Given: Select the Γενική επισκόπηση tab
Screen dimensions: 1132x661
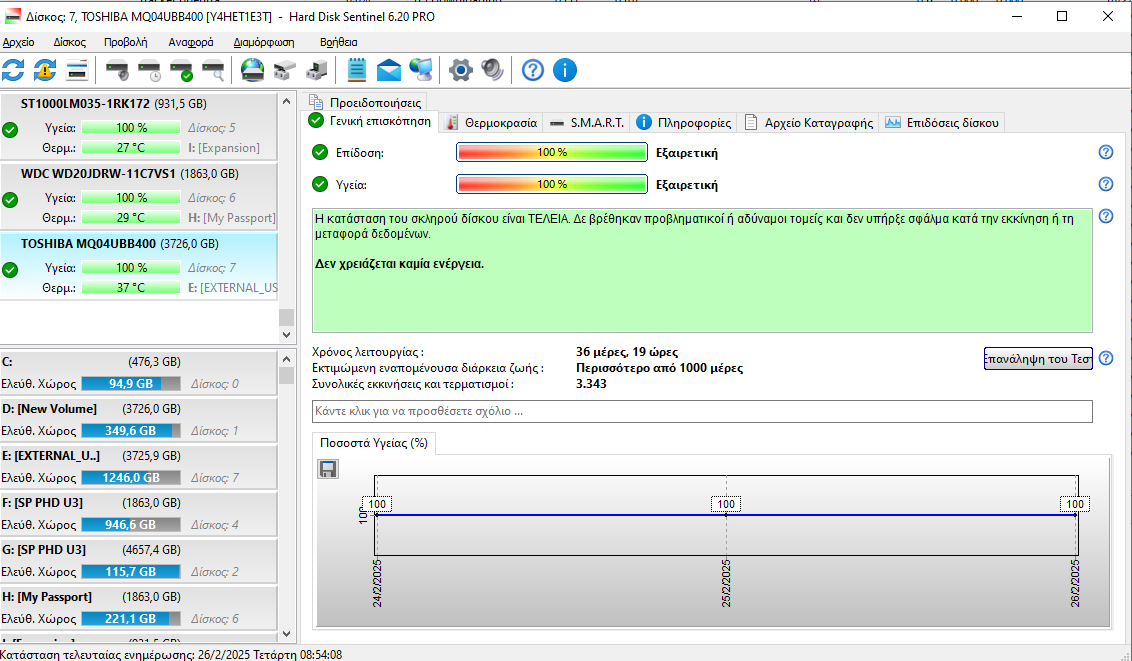Looking at the screenshot, I should tap(370, 121).
